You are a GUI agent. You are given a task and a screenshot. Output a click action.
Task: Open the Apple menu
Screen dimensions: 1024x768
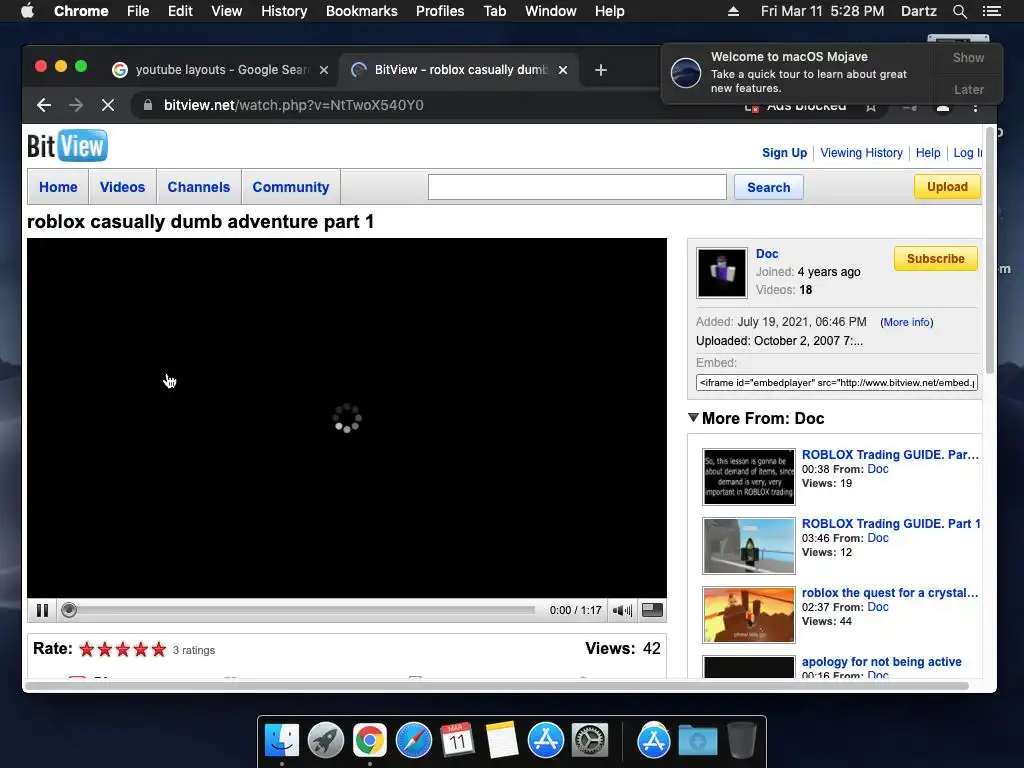[27, 11]
